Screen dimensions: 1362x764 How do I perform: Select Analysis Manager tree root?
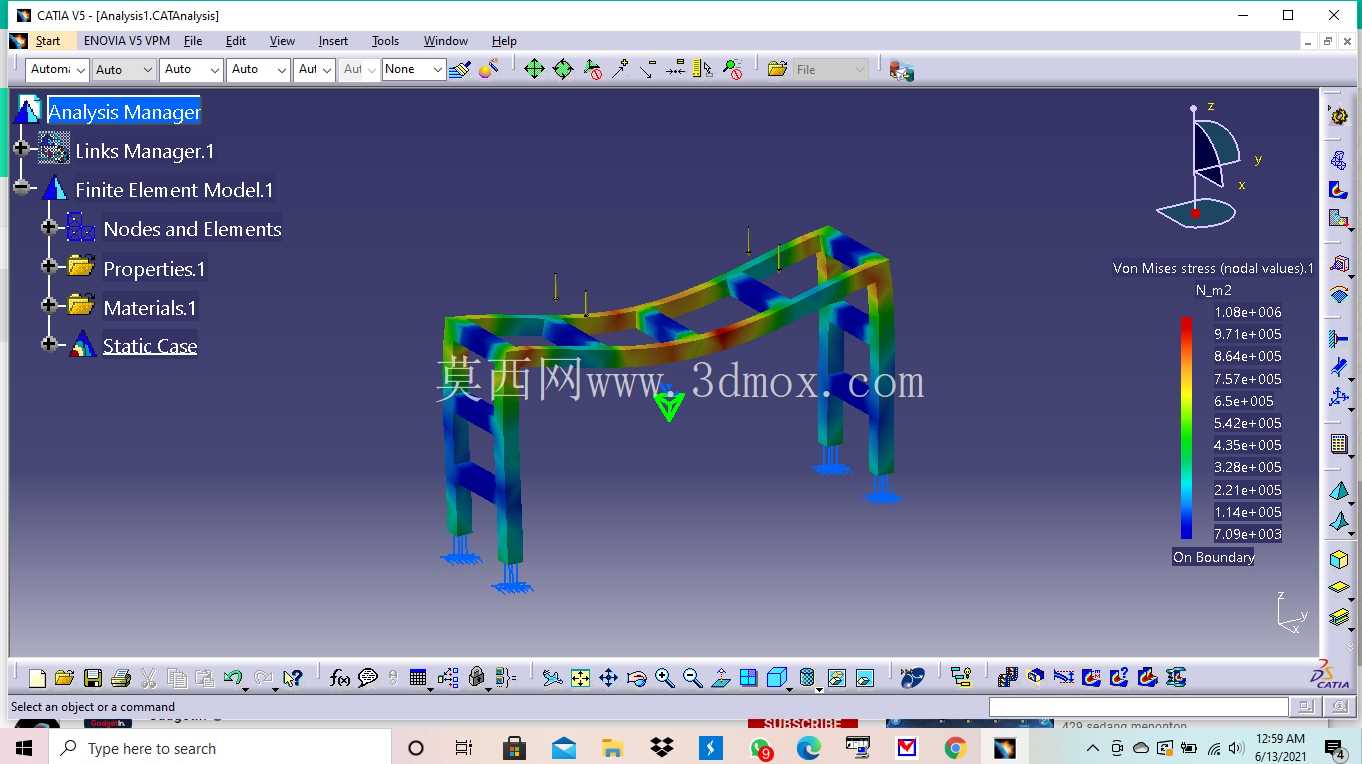[124, 112]
